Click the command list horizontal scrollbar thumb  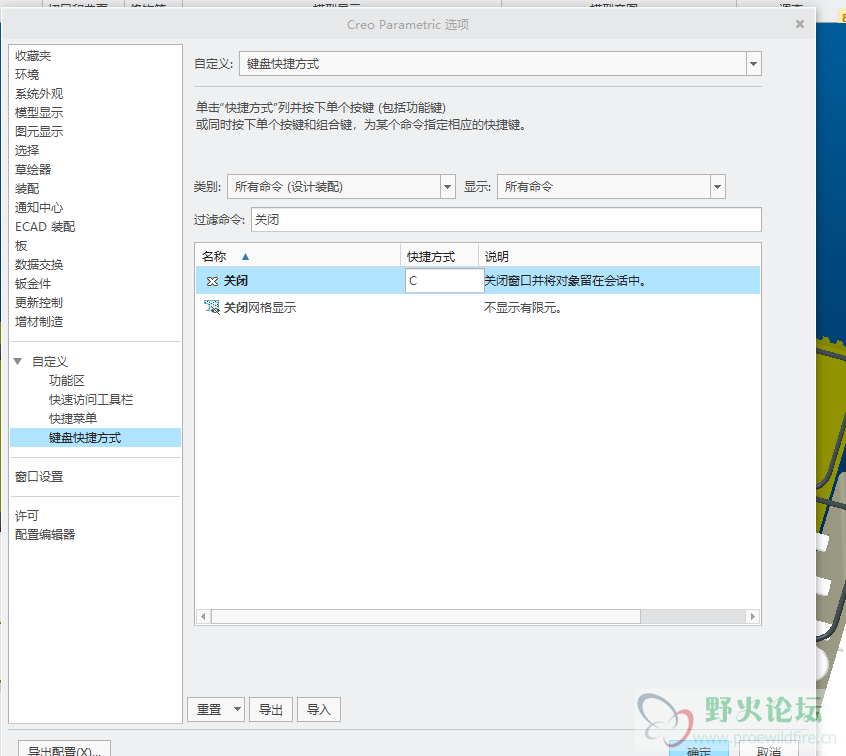point(426,616)
